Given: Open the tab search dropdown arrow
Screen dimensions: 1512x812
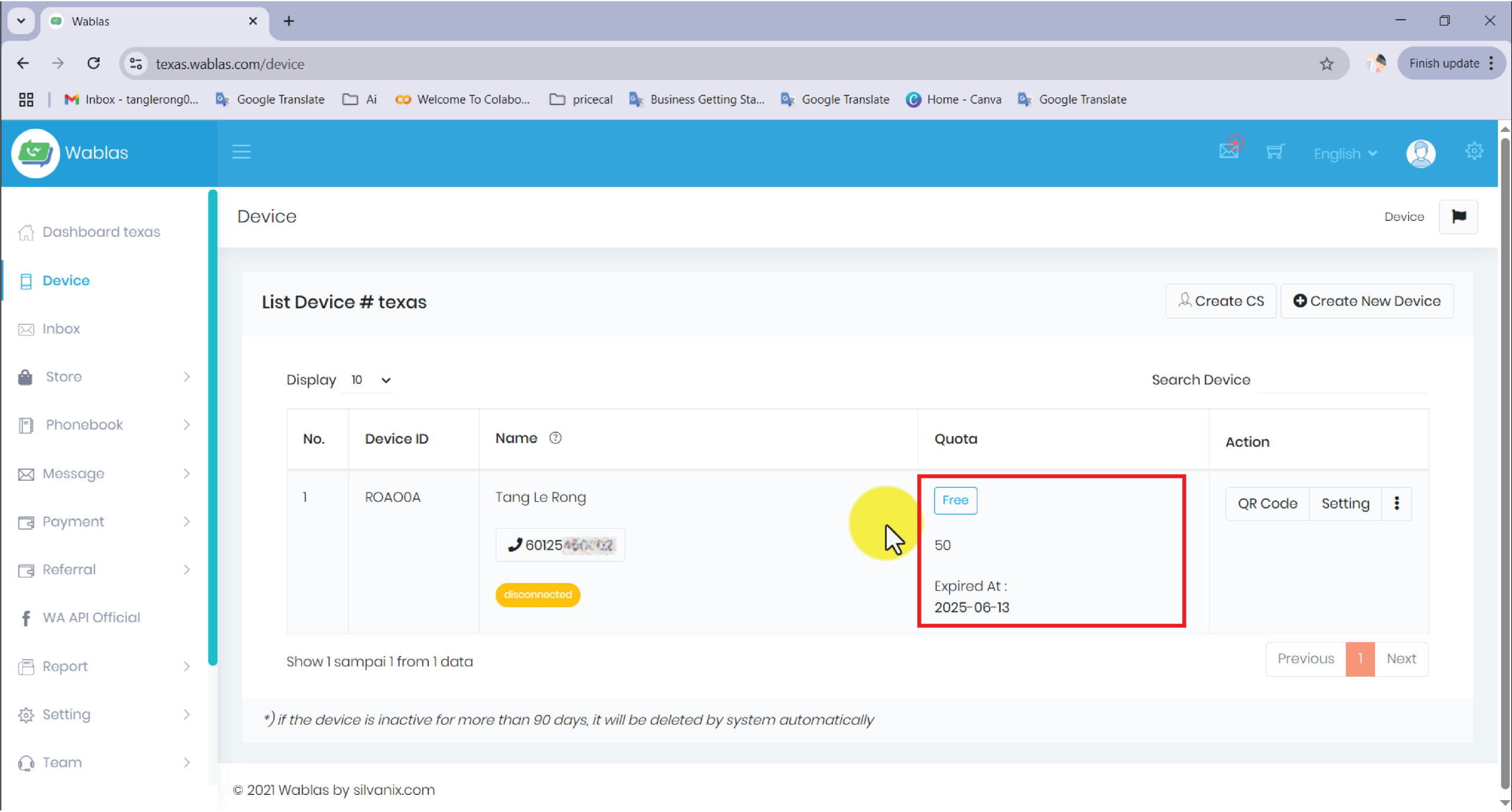Looking at the screenshot, I should (x=21, y=21).
